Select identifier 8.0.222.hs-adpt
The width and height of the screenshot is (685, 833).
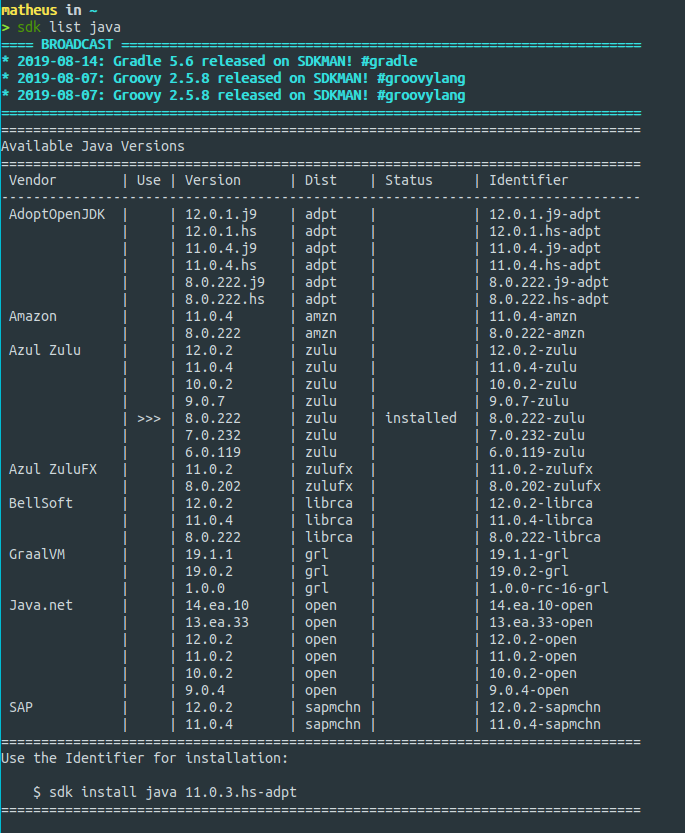[549, 299]
